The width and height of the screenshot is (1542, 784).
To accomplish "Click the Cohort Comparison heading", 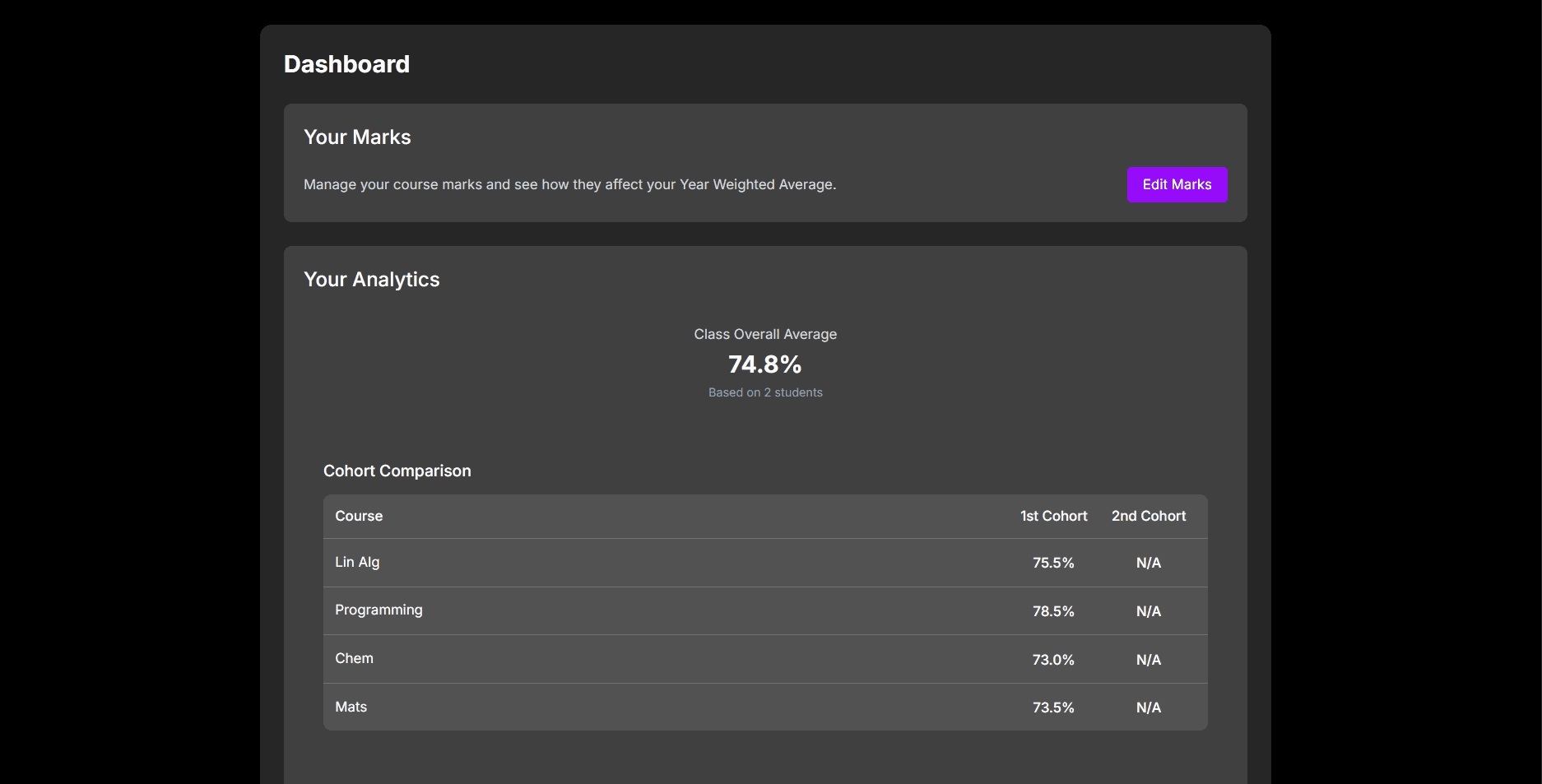I will (x=397, y=471).
